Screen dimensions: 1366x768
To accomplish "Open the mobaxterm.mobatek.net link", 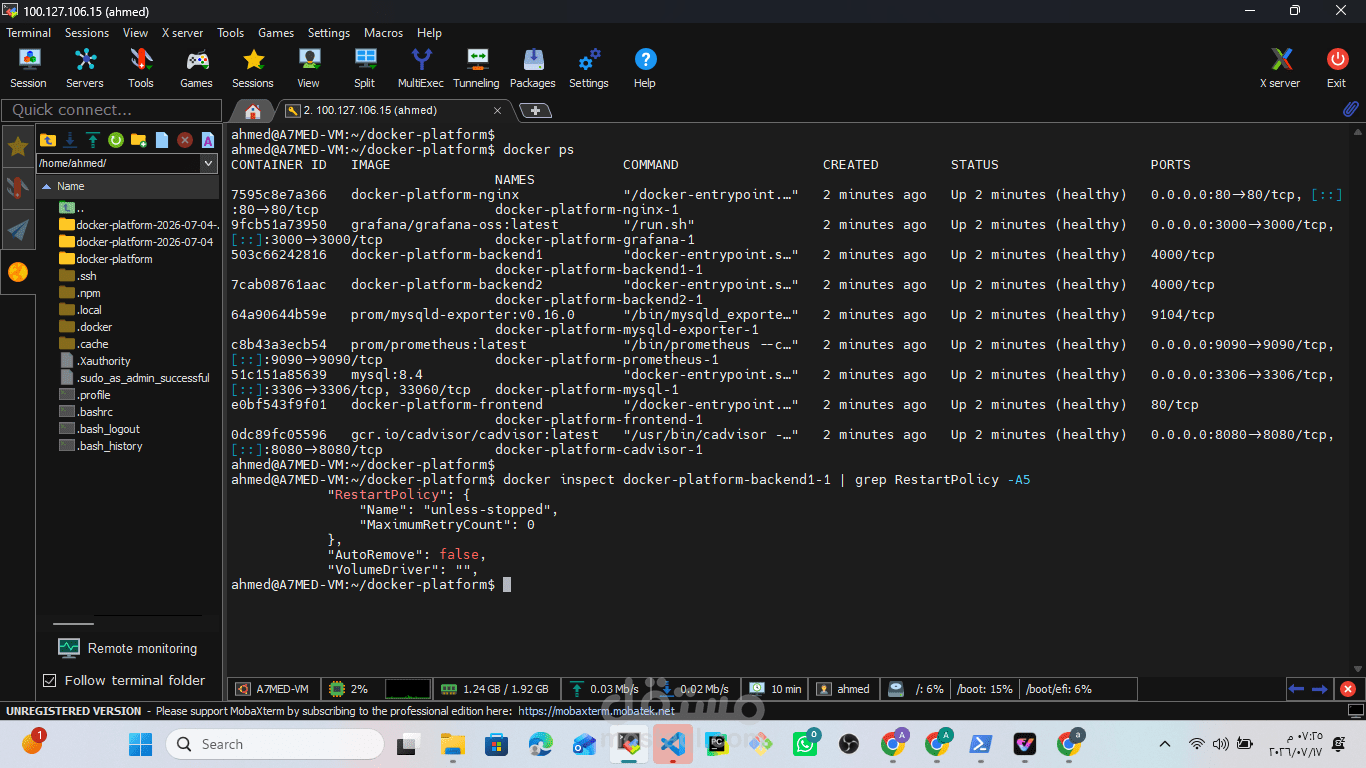I will pyautogui.click(x=596, y=711).
